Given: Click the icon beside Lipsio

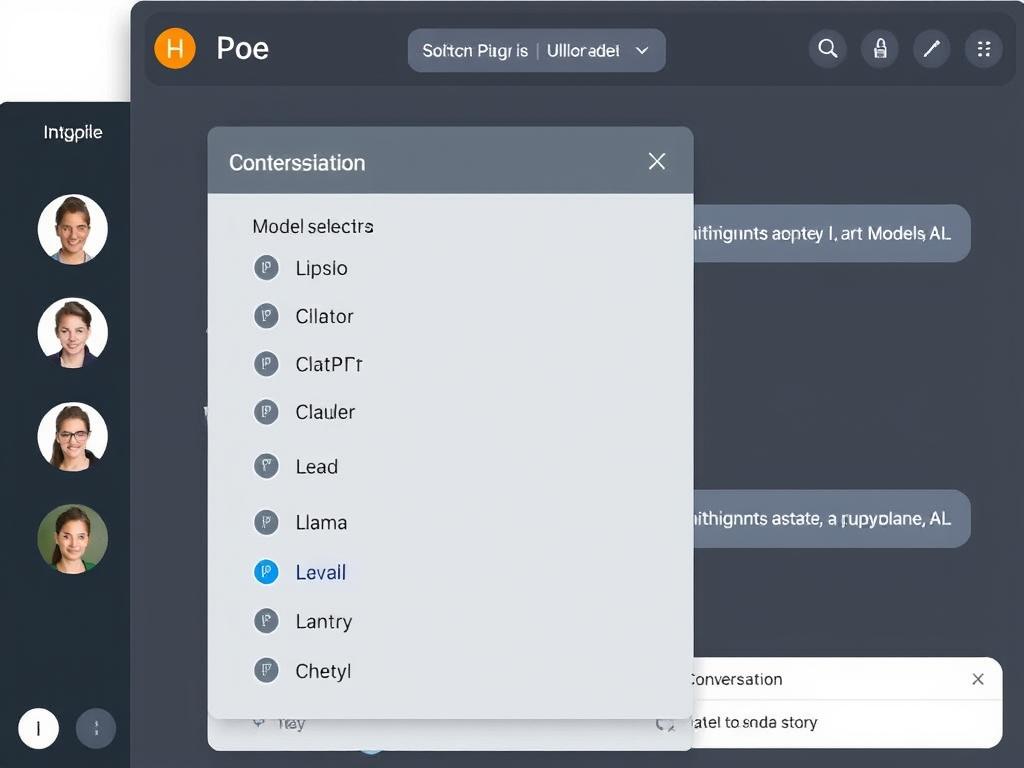Looking at the screenshot, I should 266,268.
